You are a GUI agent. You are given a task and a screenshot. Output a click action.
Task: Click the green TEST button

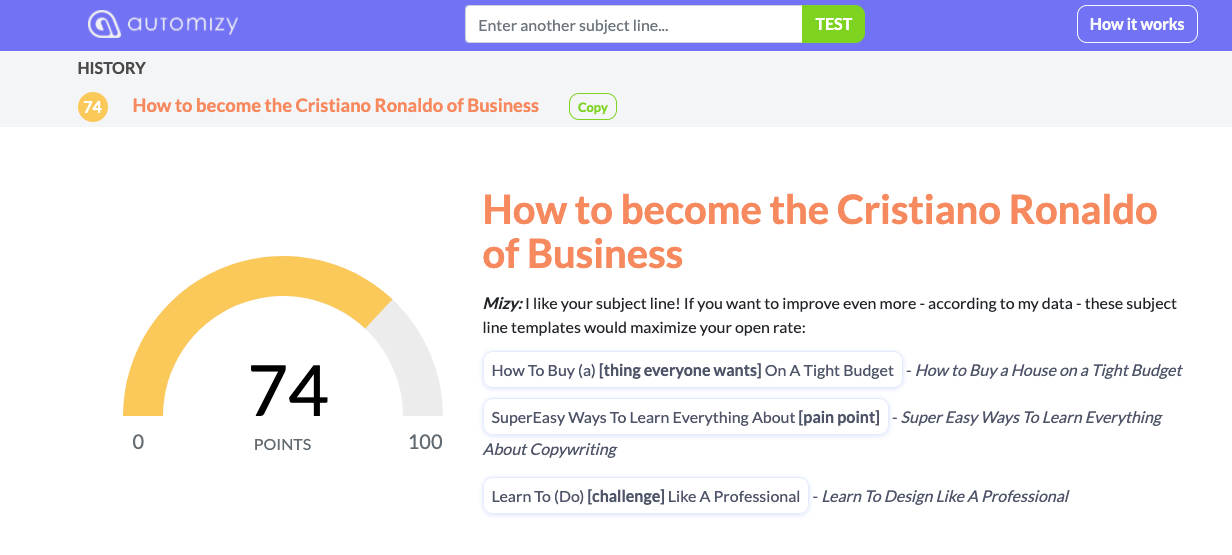click(834, 24)
